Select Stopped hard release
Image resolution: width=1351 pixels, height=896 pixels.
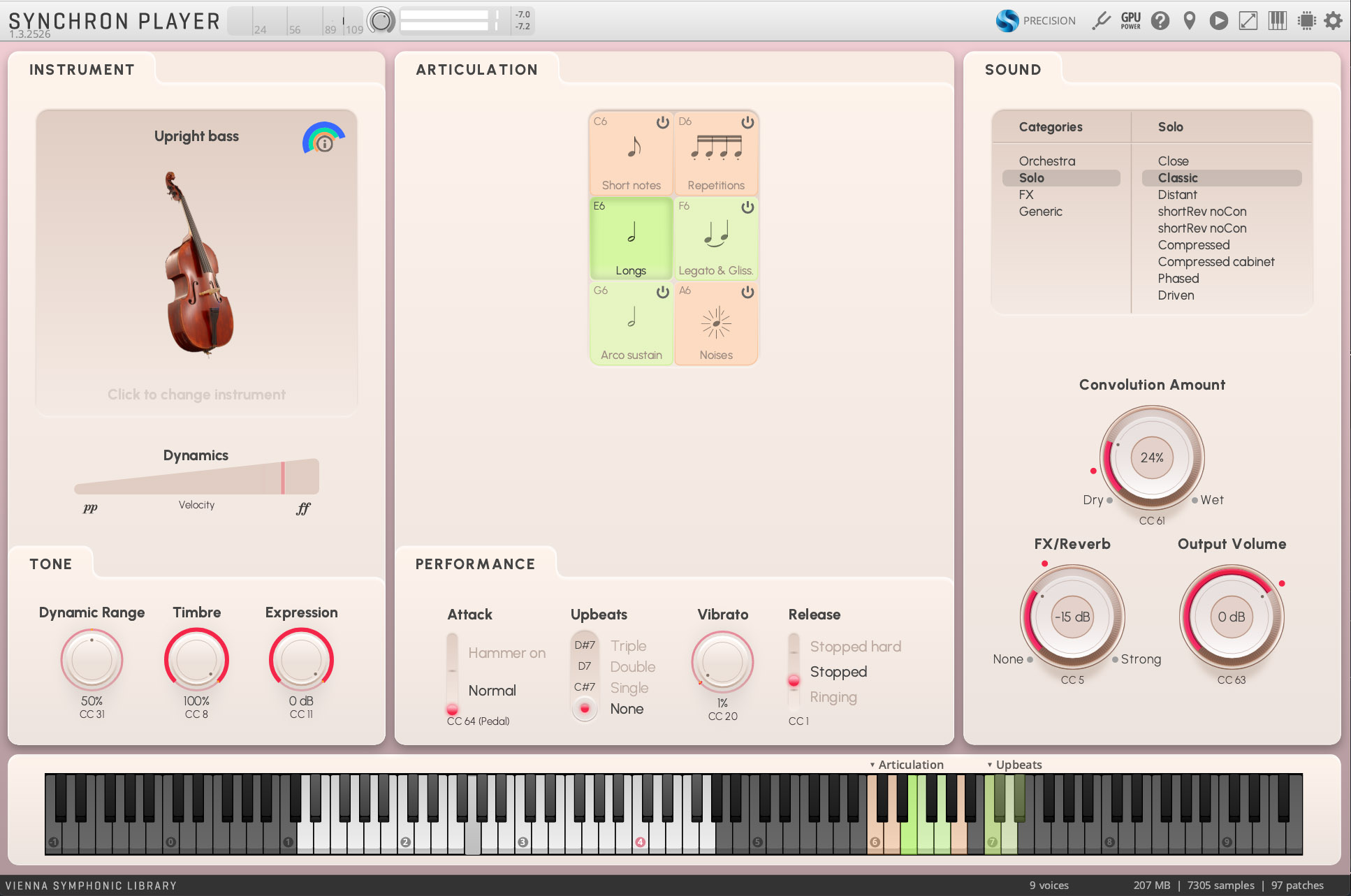click(x=856, y=647)
